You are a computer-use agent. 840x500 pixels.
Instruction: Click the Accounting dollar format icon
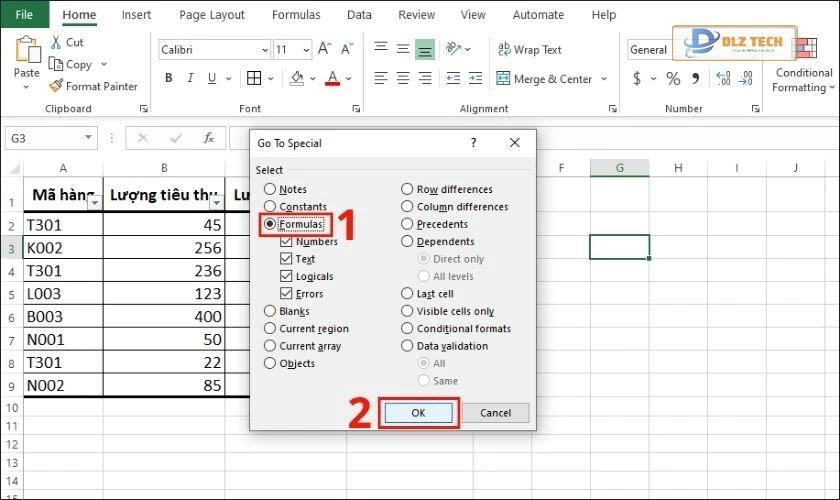pos(636,79)
